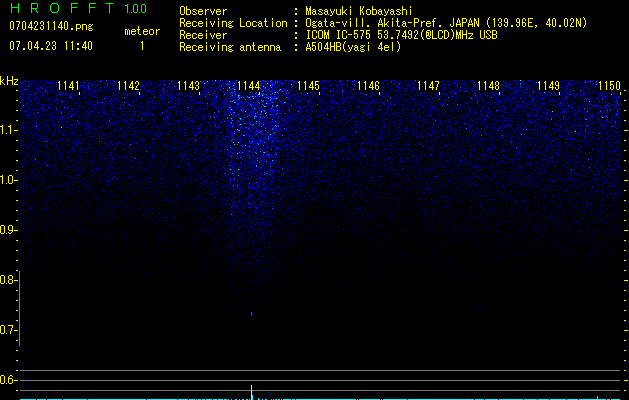Click the 1146 time axis label
The height and width of the screenshot is (400, 629).
tap(368, 86)
